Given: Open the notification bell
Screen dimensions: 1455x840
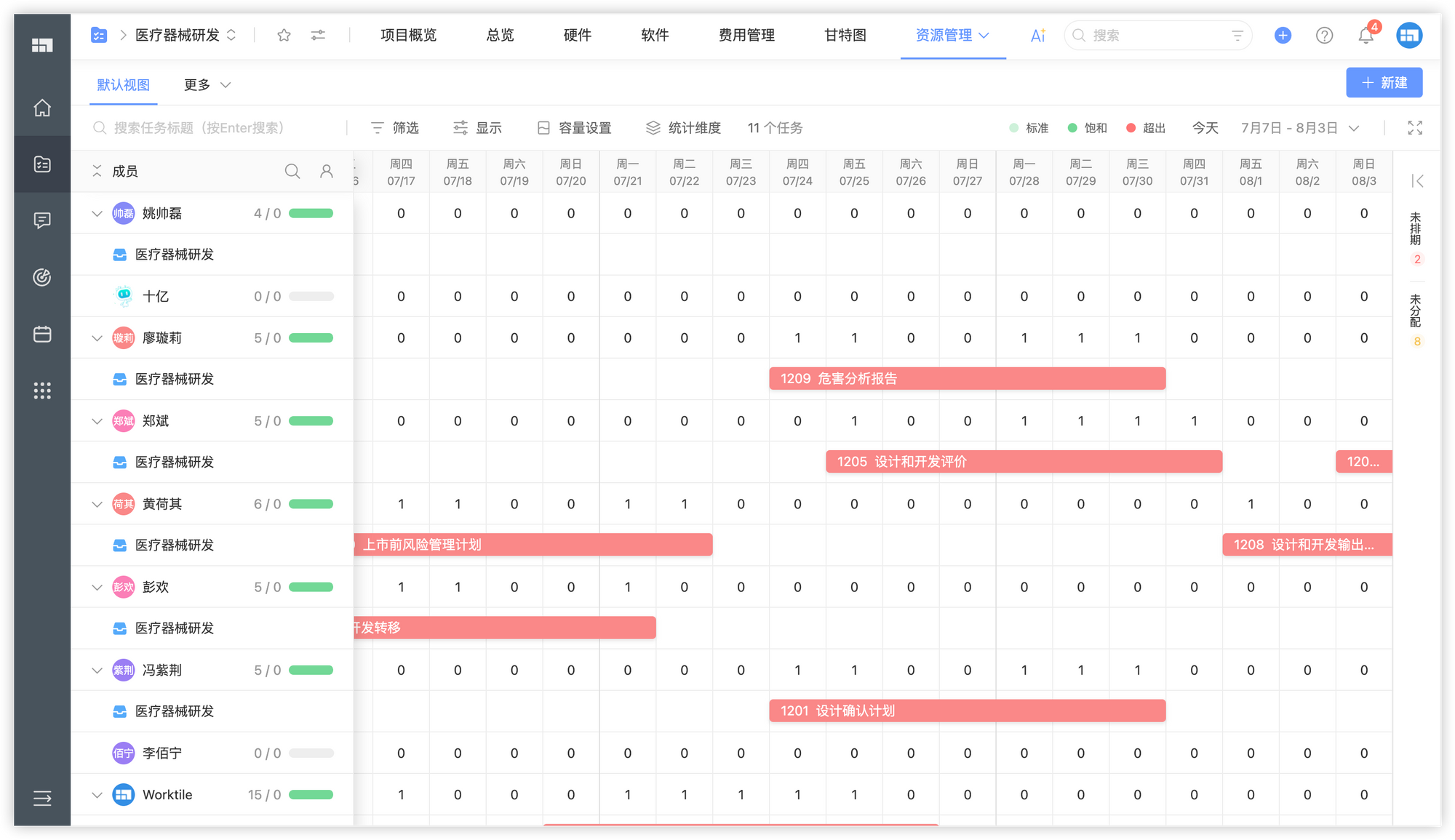Looking at the screenshot, I should (x=1366, y=35).
